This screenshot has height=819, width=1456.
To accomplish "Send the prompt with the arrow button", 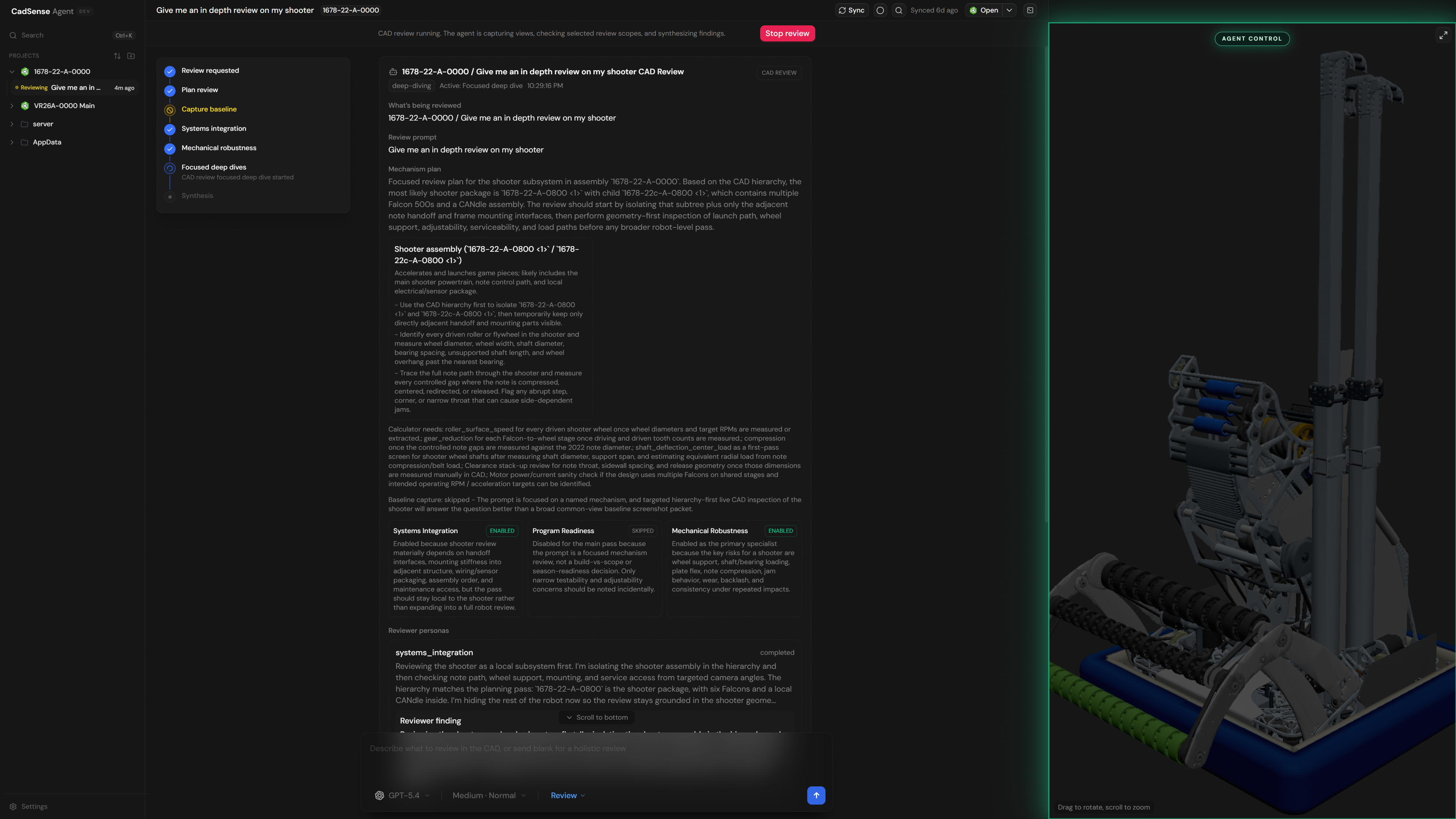I will coord(816,795).
